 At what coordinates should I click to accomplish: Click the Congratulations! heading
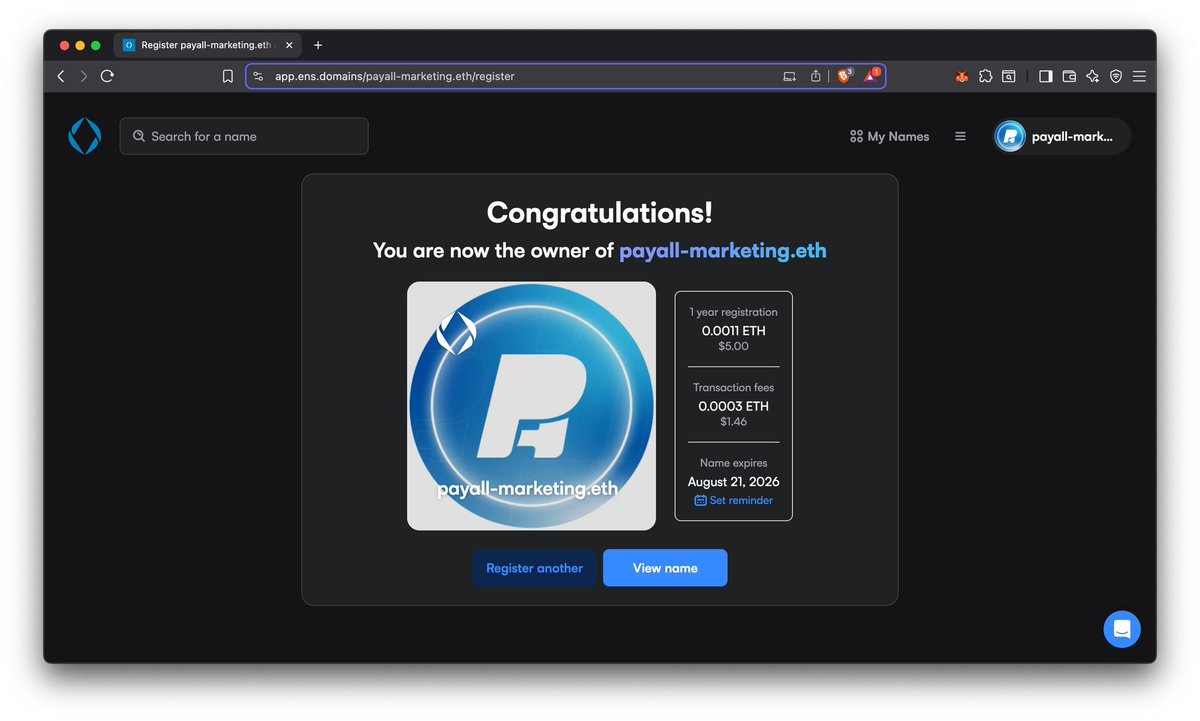coord(600,212)
